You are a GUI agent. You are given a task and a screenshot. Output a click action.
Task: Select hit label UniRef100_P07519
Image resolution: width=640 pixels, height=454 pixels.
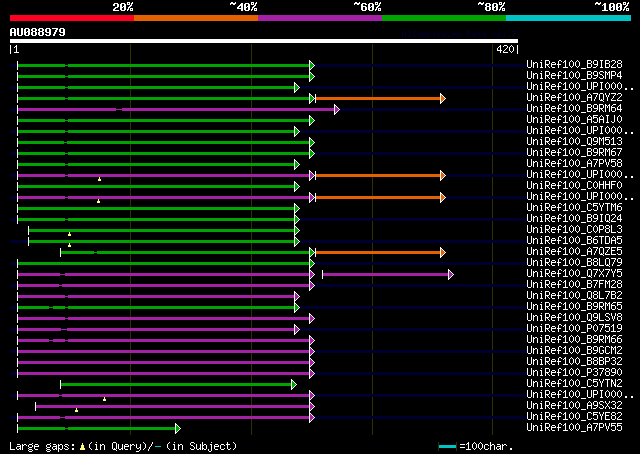point(574,329)
